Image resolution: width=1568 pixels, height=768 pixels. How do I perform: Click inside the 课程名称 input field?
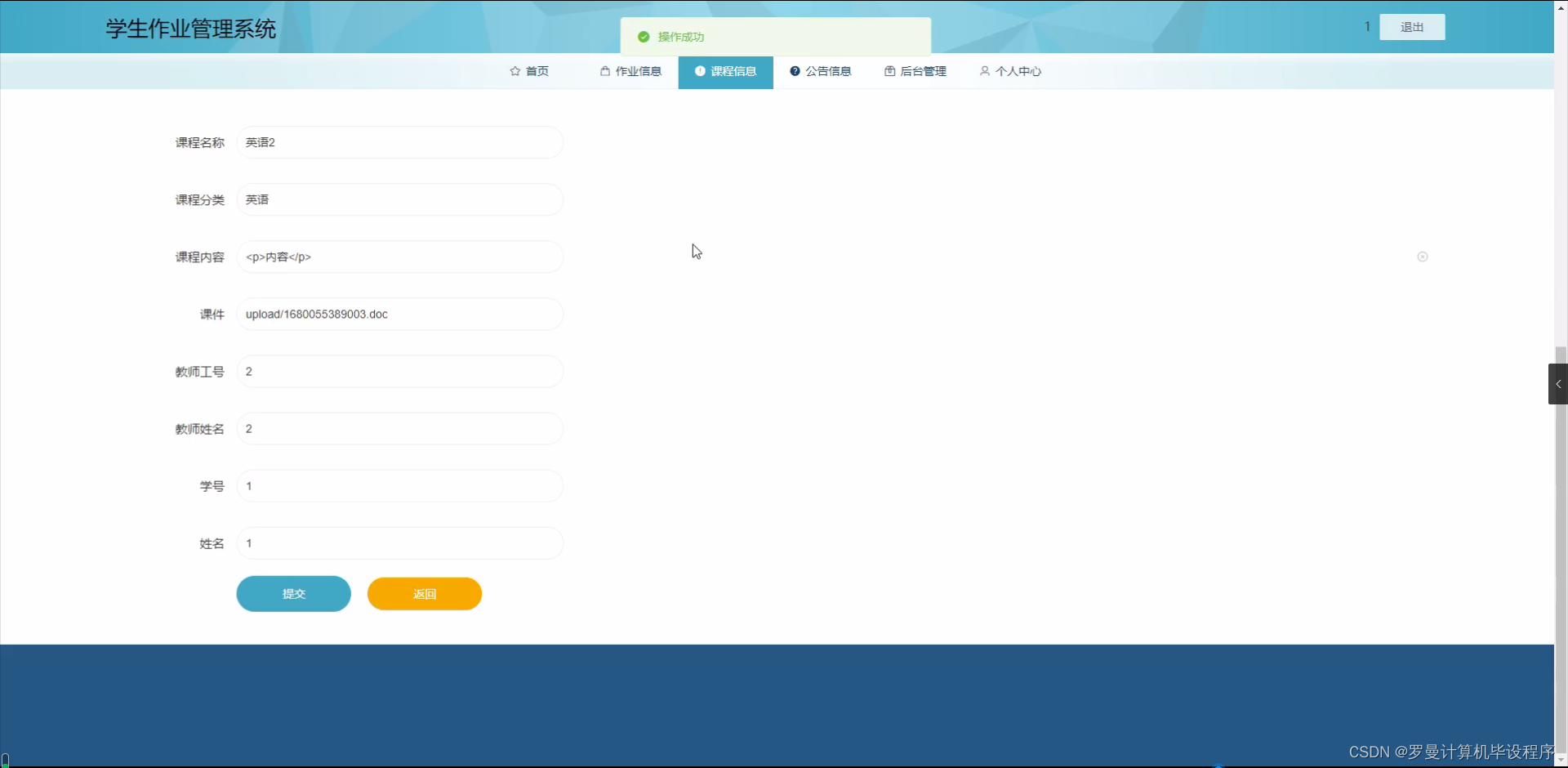[x=399, y=142]
